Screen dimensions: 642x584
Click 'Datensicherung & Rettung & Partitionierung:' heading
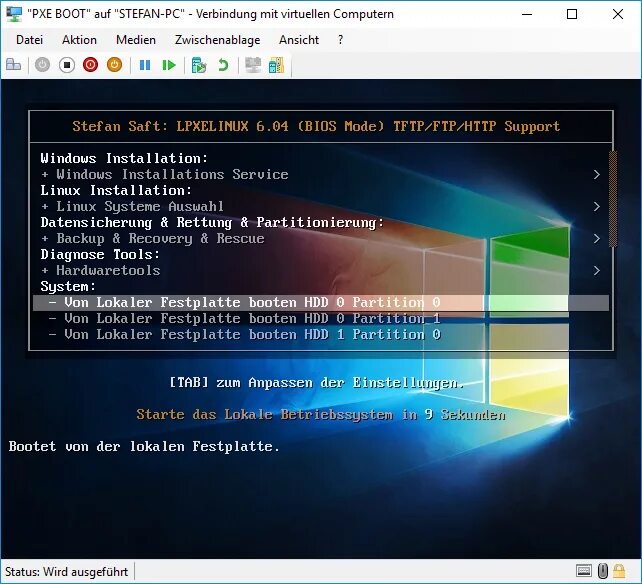pyautogui.click(x=212, y=223)
